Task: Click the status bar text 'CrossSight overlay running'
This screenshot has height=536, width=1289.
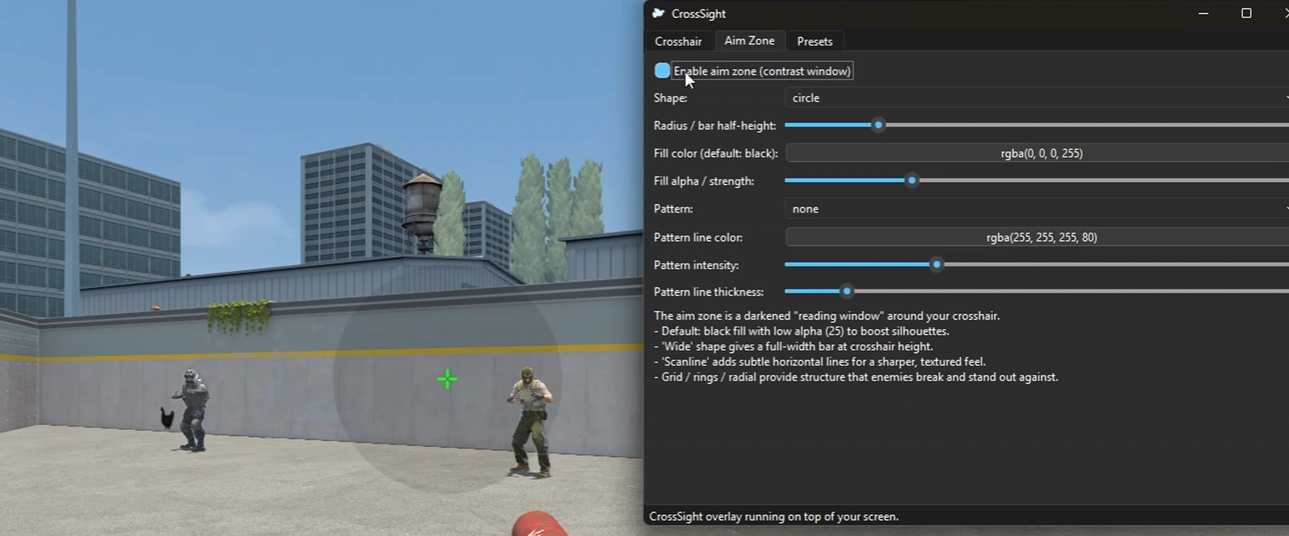Action: pos(774,517)
